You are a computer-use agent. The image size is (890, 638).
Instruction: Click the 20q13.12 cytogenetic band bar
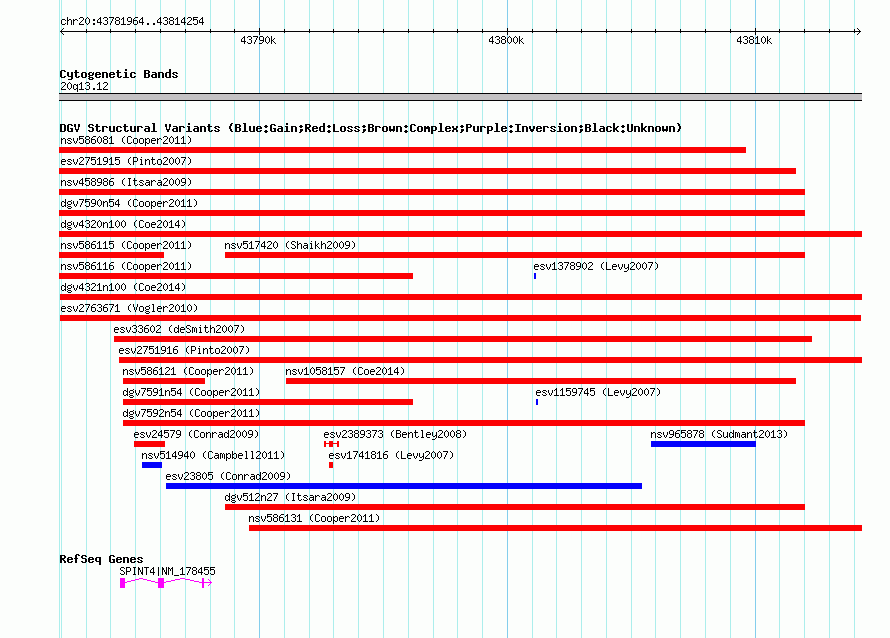click(x=460, y=97)
